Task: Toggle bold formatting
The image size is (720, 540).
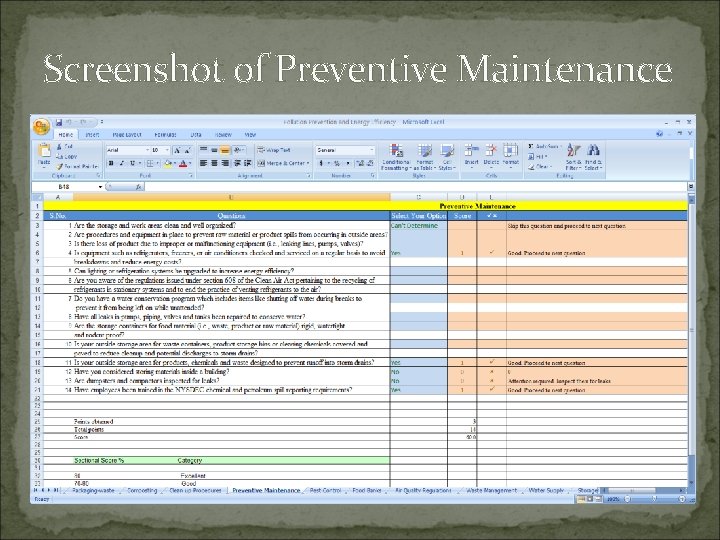Action: tap(111, 163)
